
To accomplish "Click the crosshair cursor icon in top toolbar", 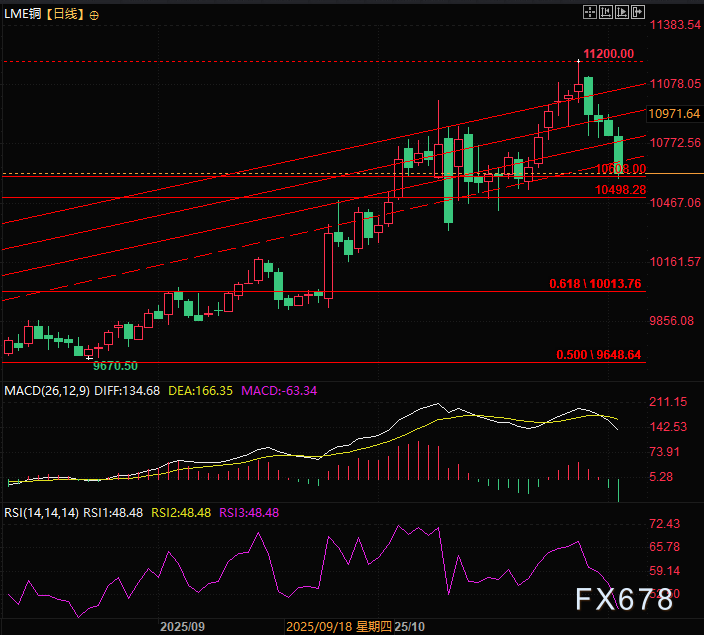I will coord(589,11).
